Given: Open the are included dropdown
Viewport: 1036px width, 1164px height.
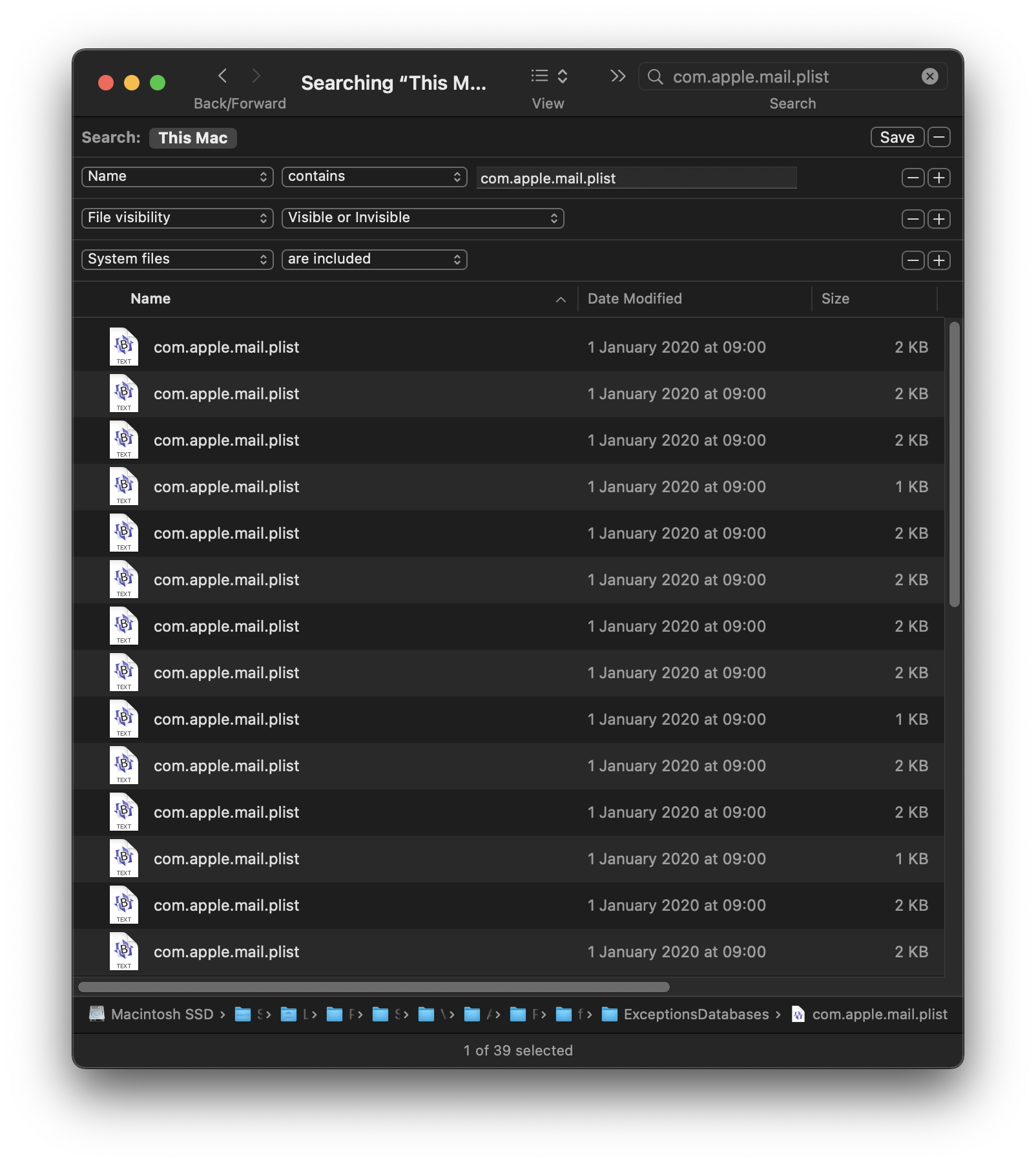Looking at the screenshot, I should pyautogui.click(x=375, y=260).
